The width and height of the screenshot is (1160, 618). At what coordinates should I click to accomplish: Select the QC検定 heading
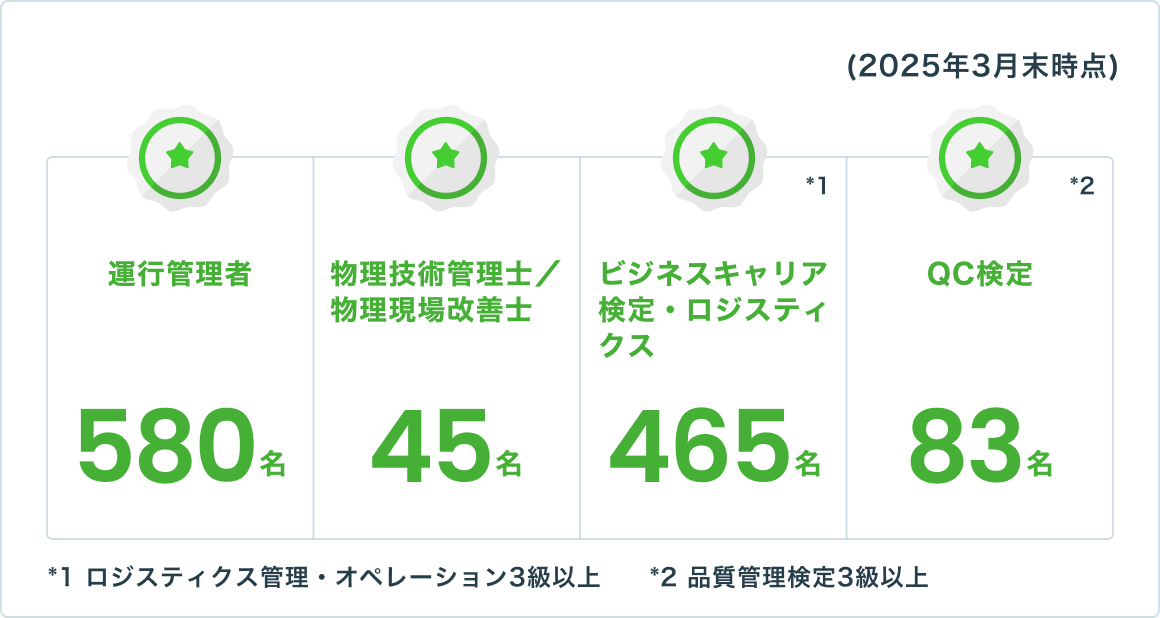(980, 274)
